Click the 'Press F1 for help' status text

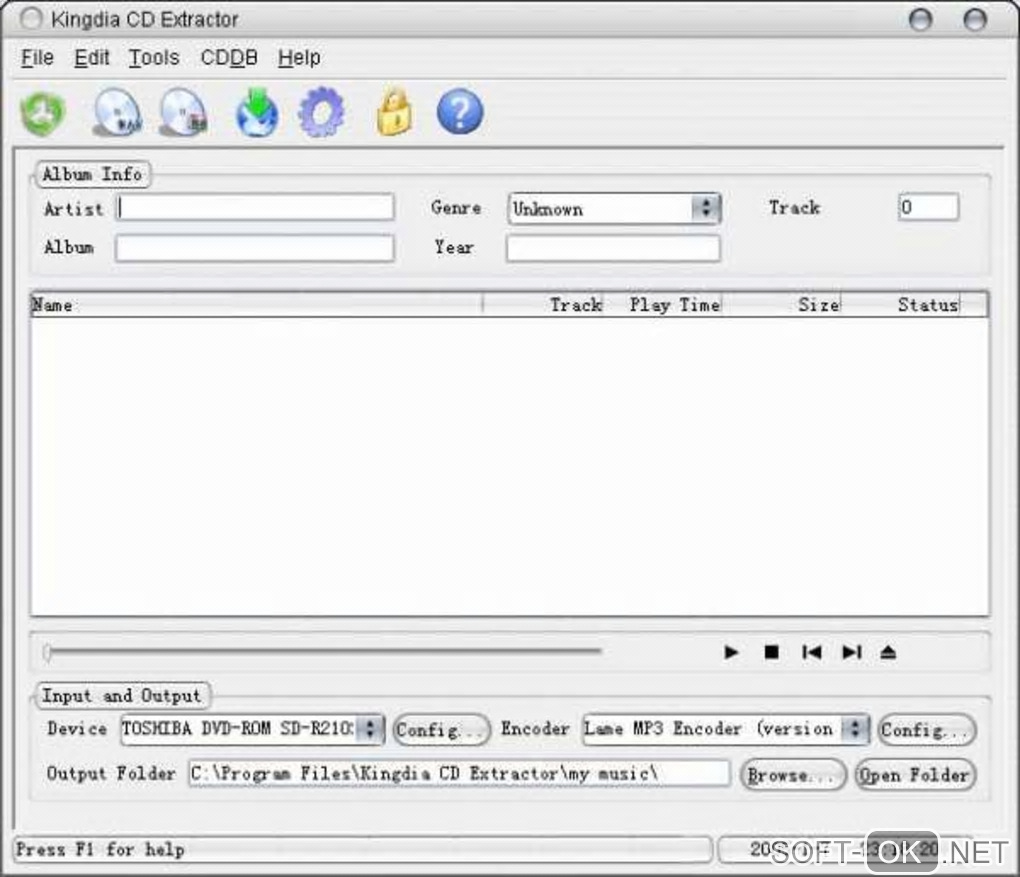pos(100,850)
